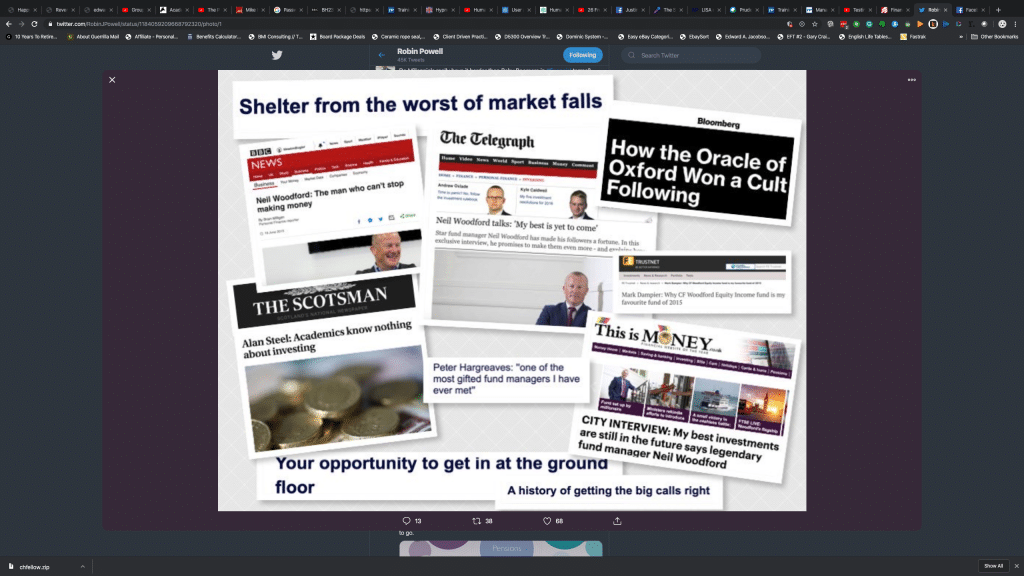Viewport: 1024px width, 576px height.
Task: Reload the page
Action: pyautogui.click(x=35, y=24)
